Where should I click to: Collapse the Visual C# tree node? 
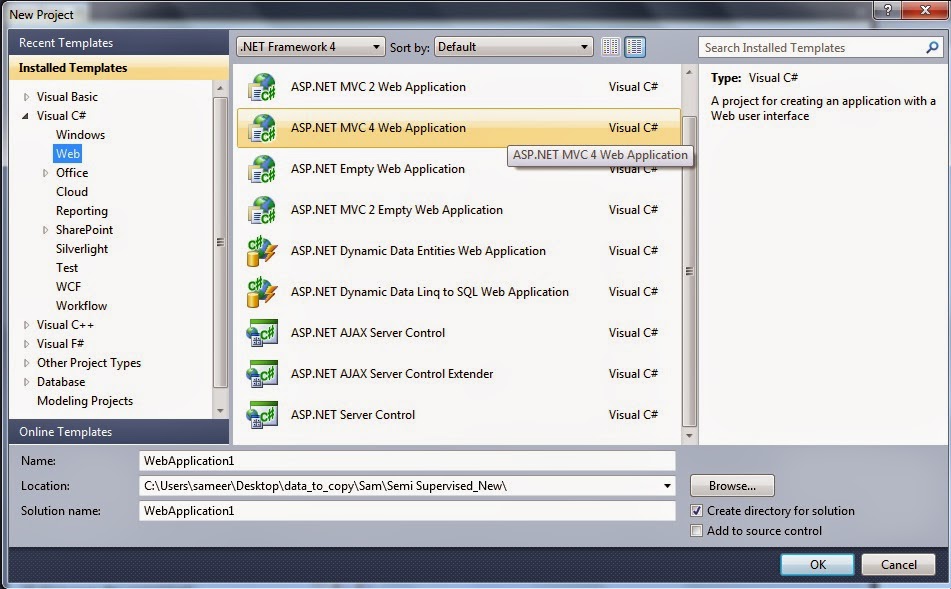(25, 116)
